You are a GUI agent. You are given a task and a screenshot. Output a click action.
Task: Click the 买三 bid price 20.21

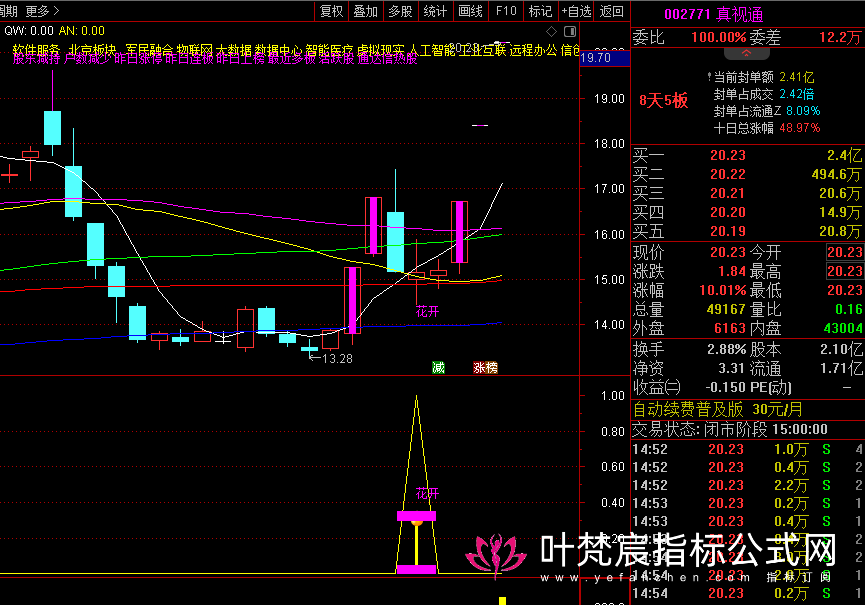pos(728,194)
